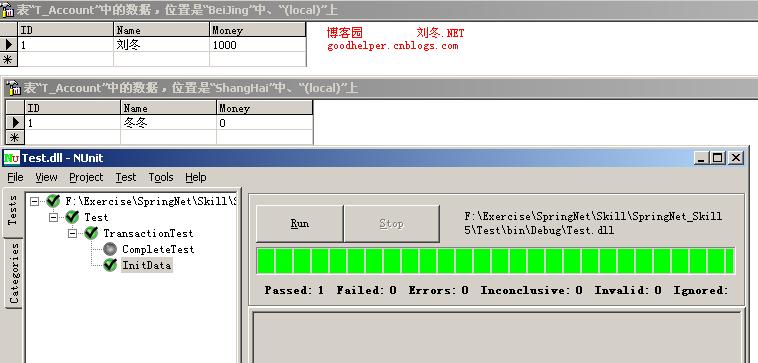Select F:\Exercise\SpringNet root tree label
758x363 pixels.
pyautogui.click(x=151, y=201)
